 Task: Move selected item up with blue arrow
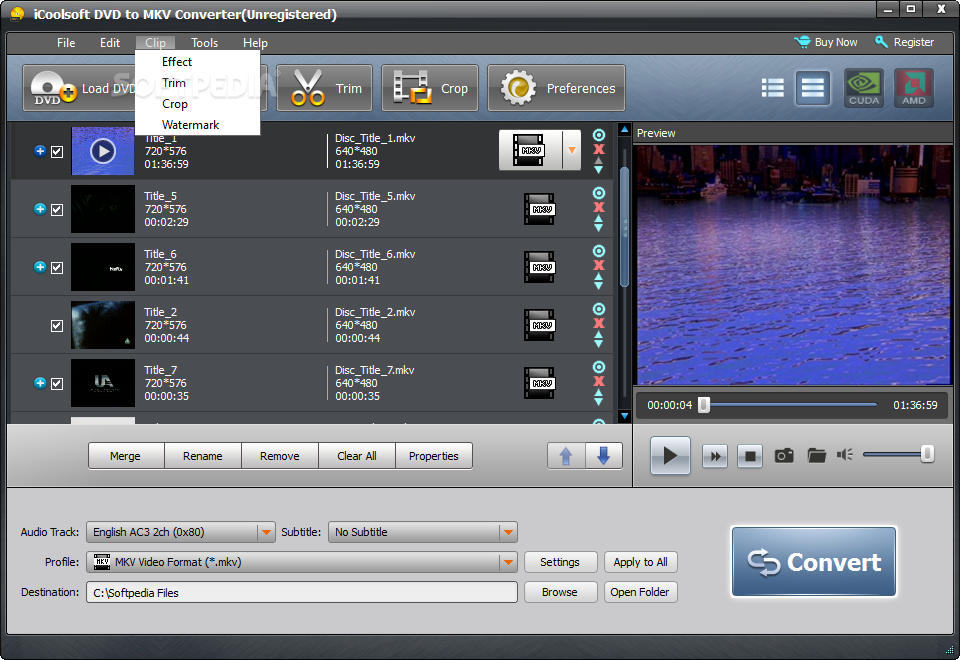click(x=566, y=456)
